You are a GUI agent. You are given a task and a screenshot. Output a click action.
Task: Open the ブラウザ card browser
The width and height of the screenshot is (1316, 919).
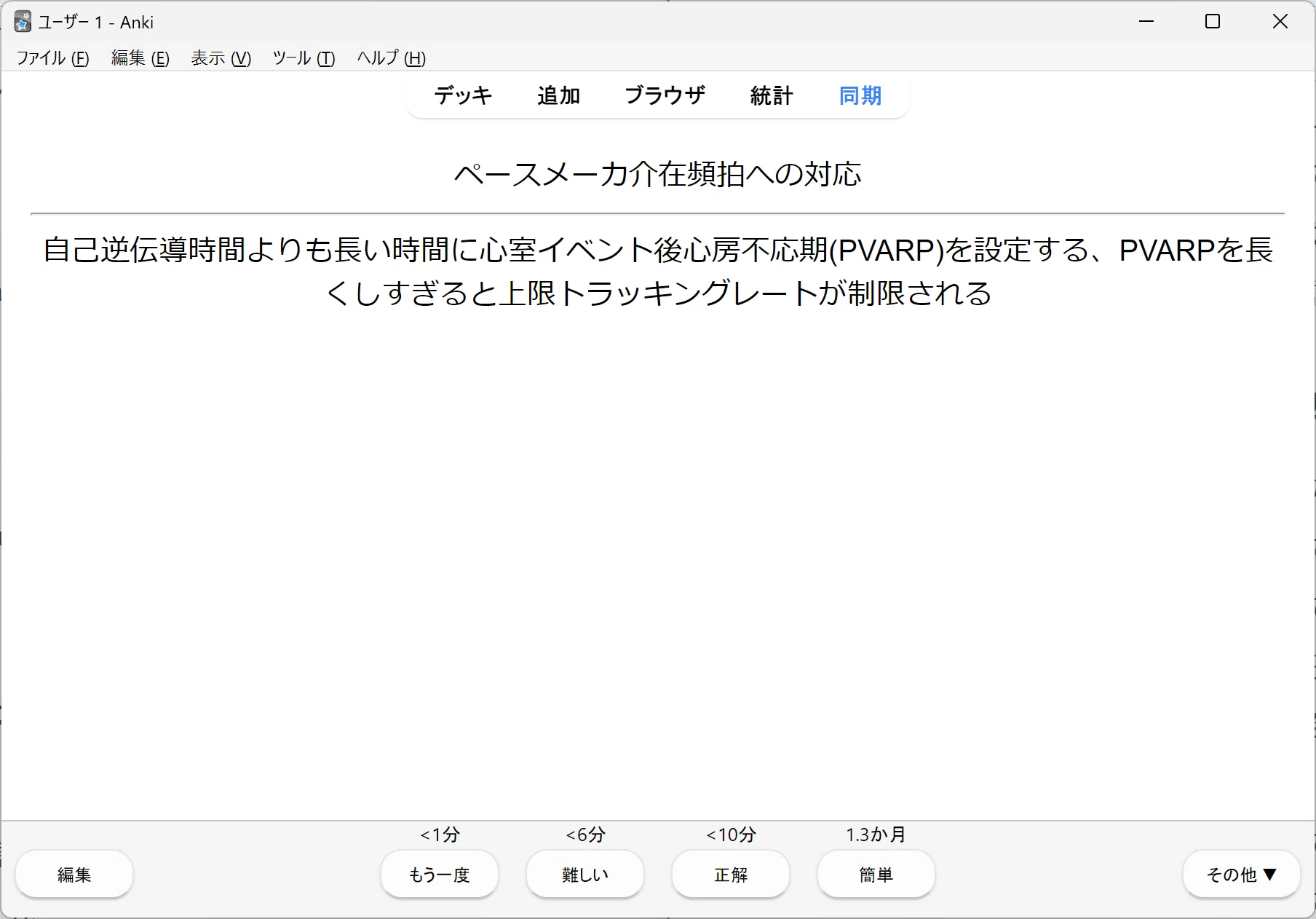665,95
